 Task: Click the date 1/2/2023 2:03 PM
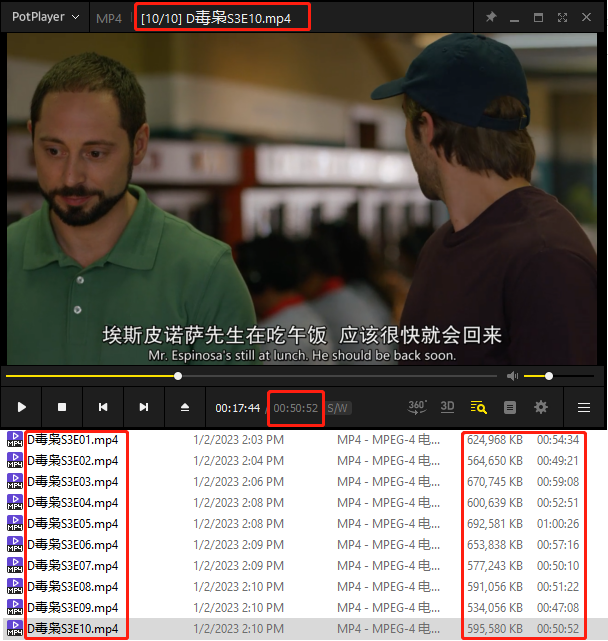point(238,440)
